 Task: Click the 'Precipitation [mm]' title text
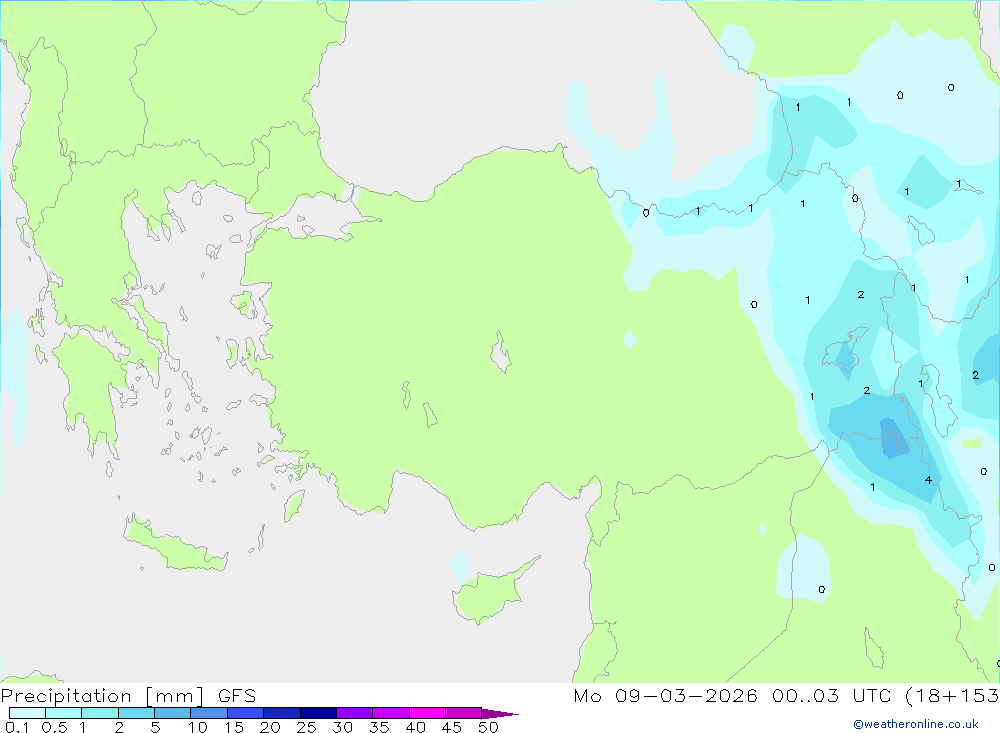point(103,696)
